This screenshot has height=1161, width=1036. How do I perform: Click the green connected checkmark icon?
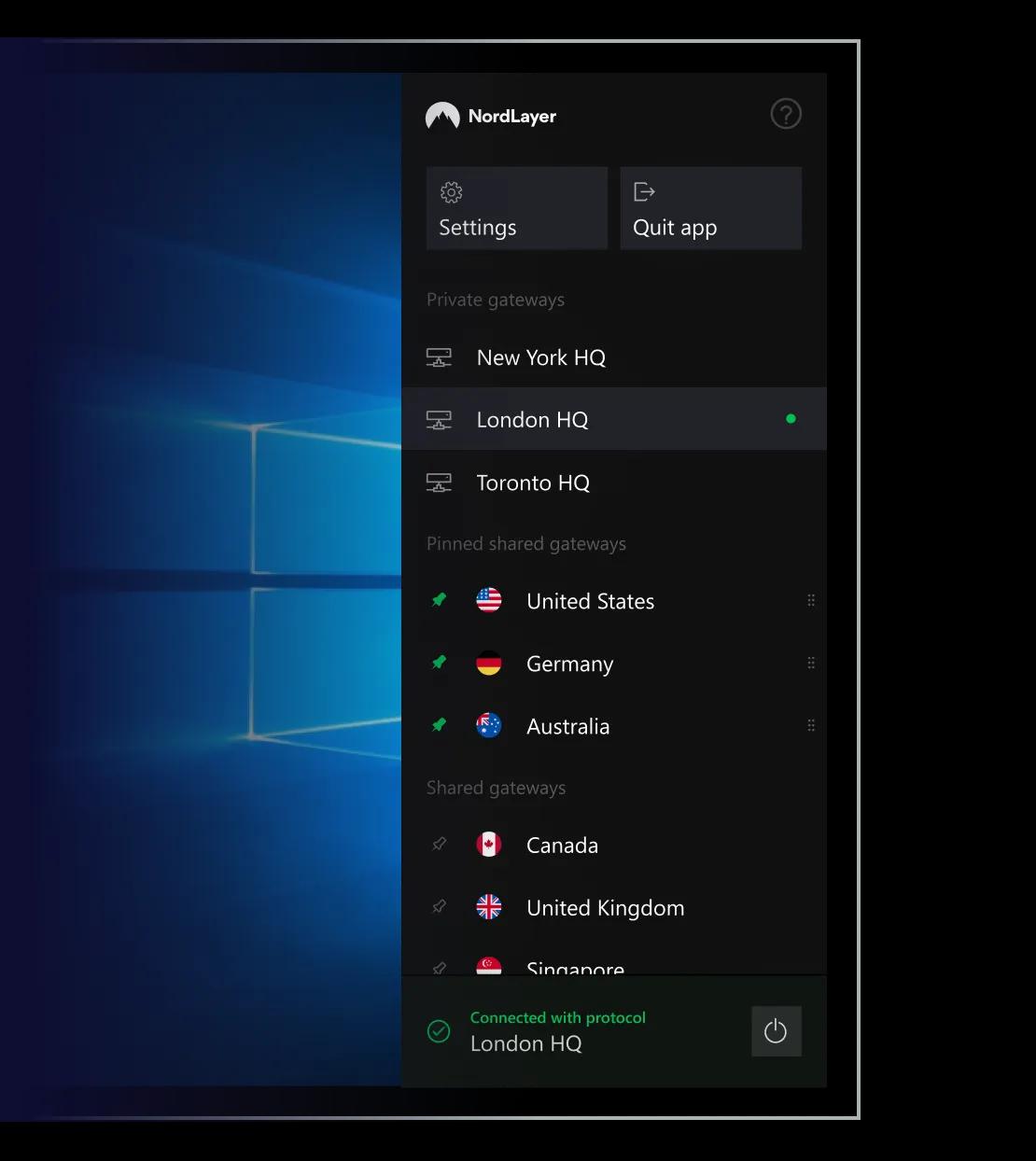[439, 1031]
